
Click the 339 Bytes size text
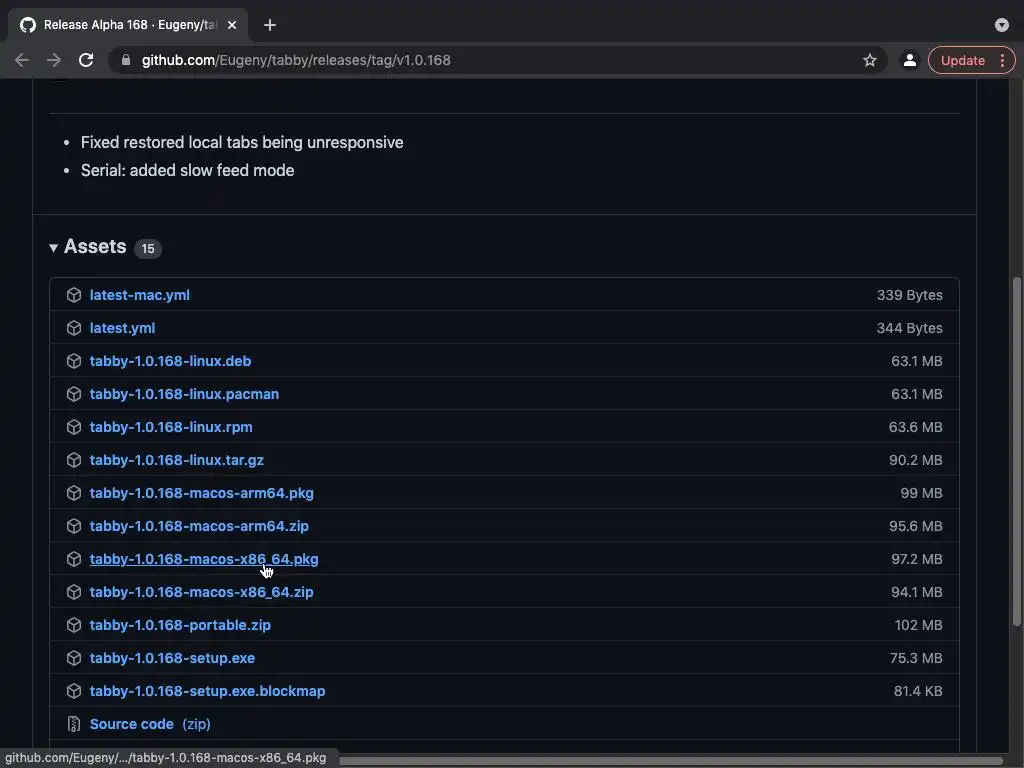[x=910, y=295]
